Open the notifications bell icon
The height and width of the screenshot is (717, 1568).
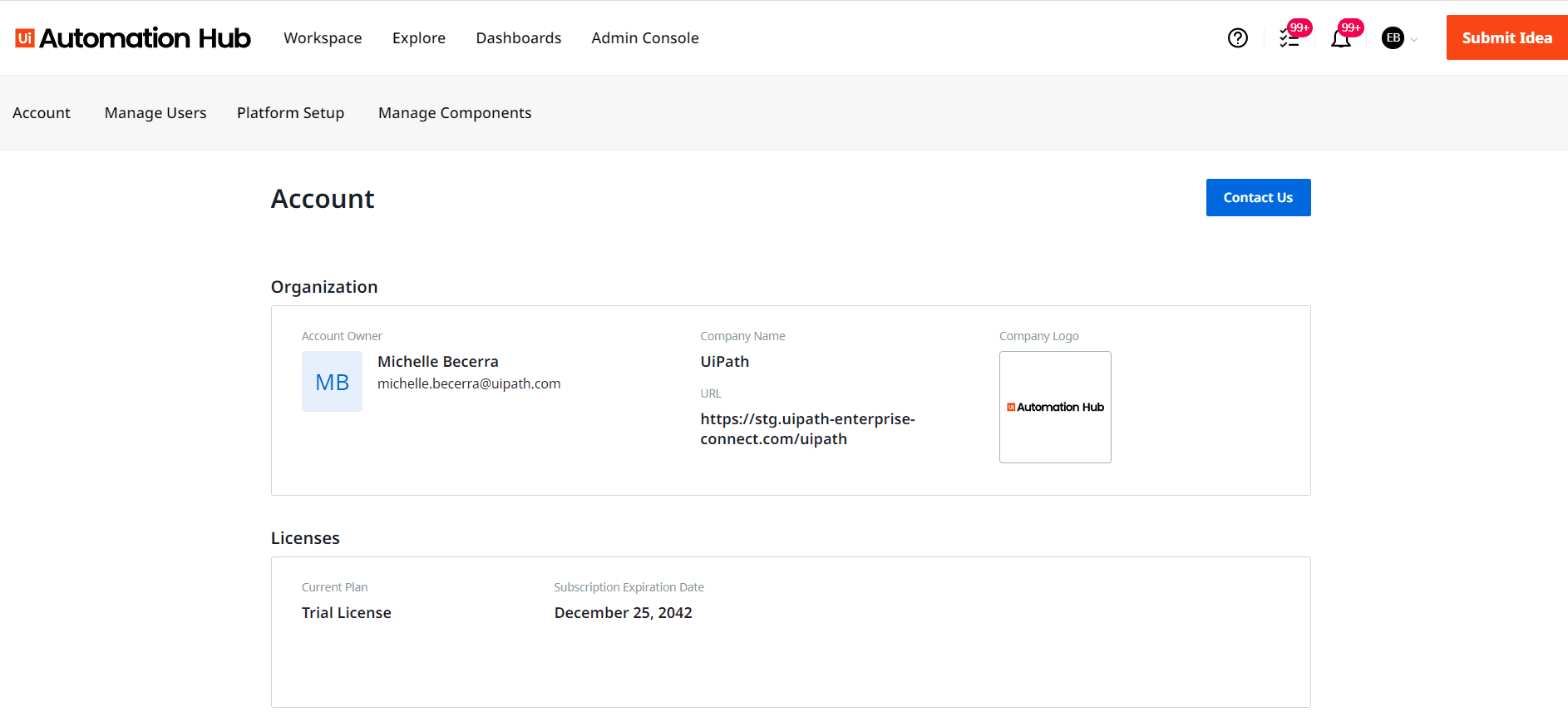(x=1340, y=38)
